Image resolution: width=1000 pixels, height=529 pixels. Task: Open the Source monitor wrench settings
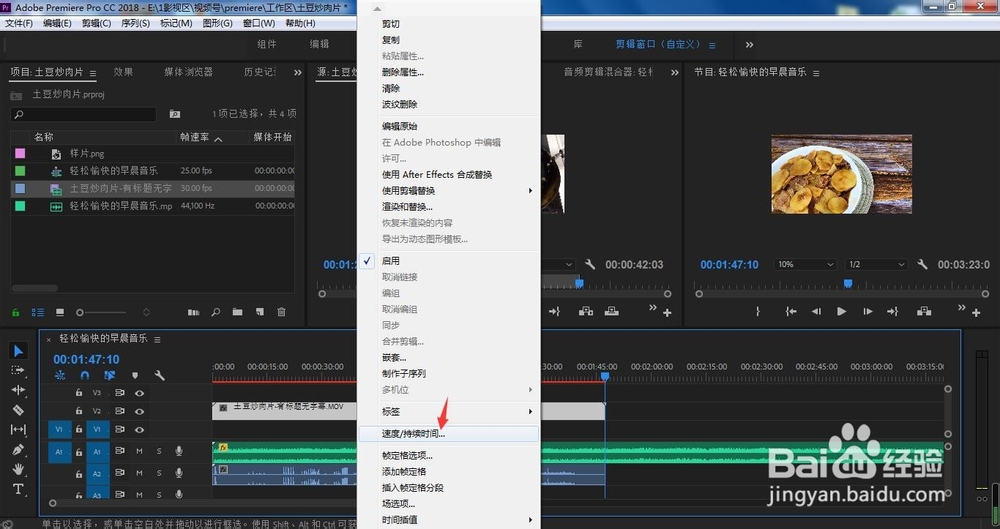click(589, 264)
